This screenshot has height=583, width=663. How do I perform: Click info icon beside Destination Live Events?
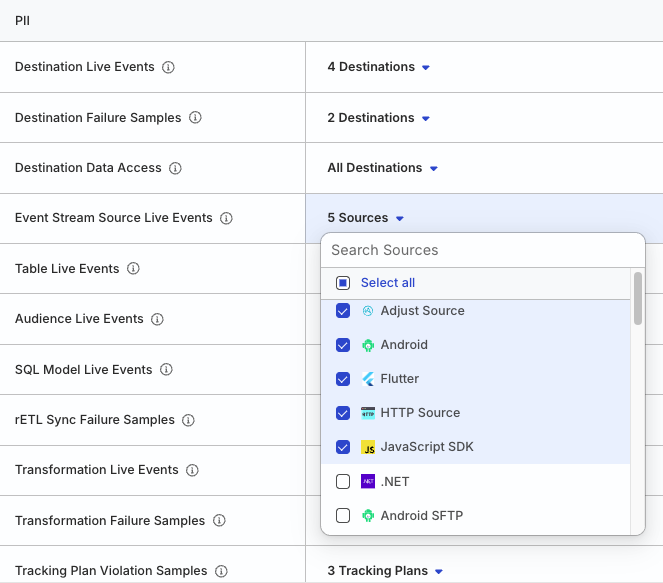pyautogui.click(x=168, y=67)
